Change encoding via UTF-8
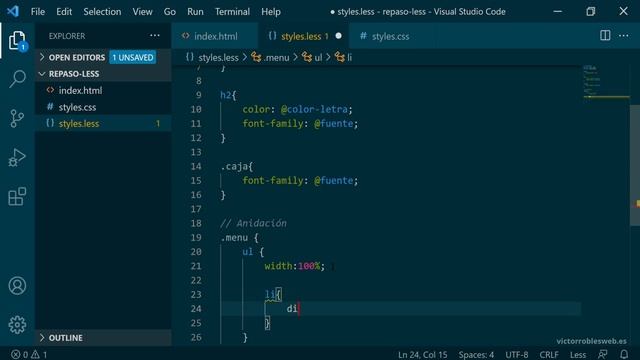 pyautogui.click(x=516, y=354)
